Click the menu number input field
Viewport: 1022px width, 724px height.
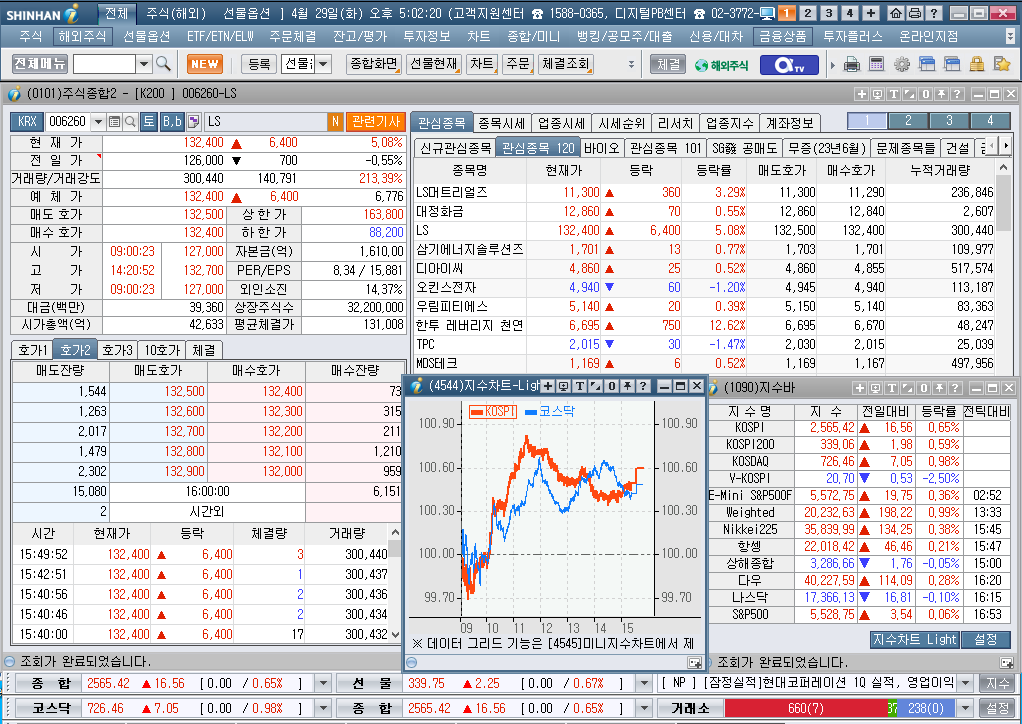pyautogui.click(x=104, y=64)
